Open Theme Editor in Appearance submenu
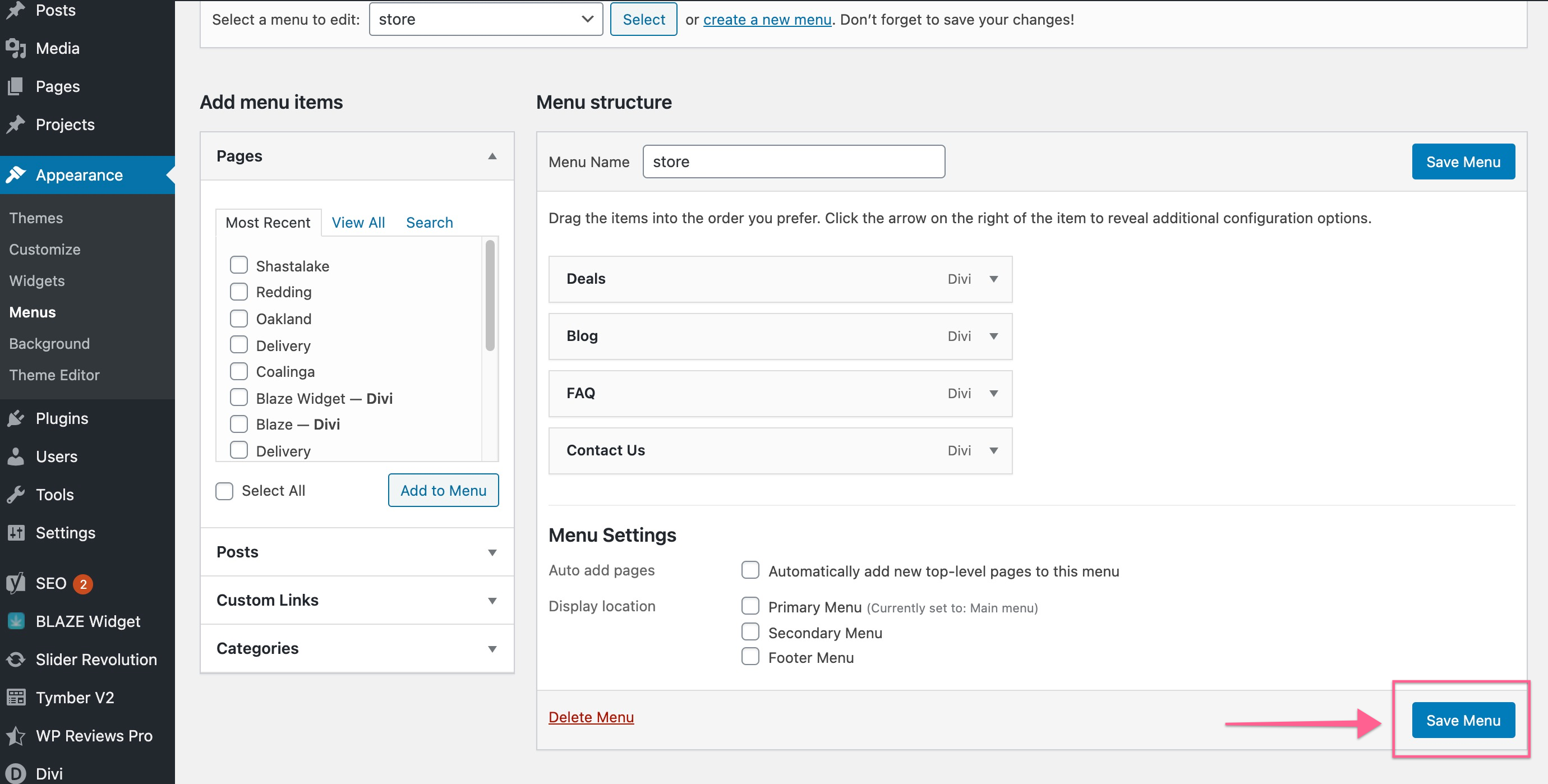The width and height of the screenshot is (1548, 784). tap(54, 375)
